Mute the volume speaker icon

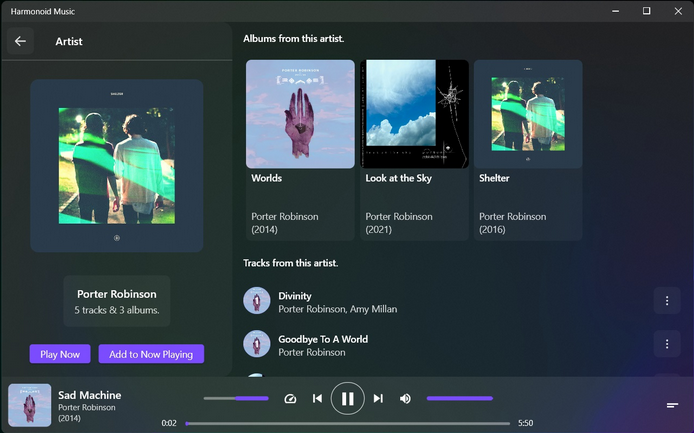pyautogui.click(x=405, y=398)
